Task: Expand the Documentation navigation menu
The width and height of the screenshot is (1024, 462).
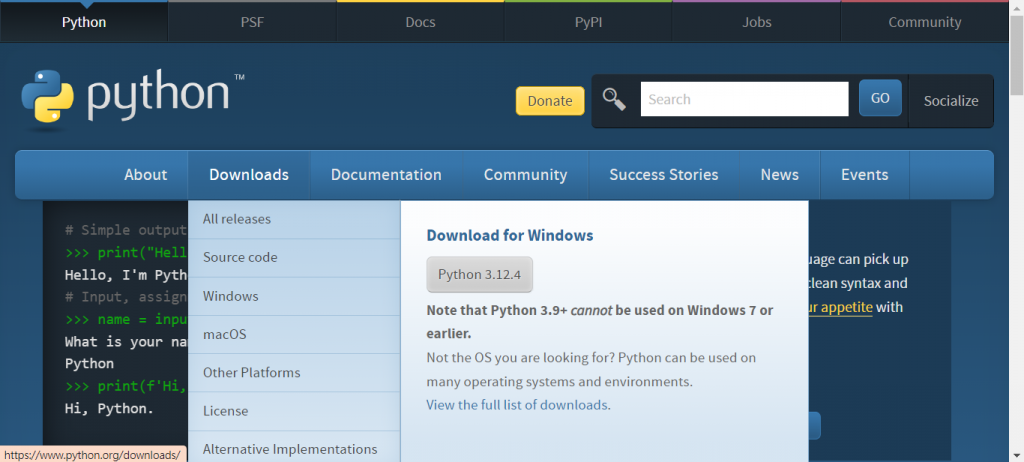Action: [x=386, y=175]
